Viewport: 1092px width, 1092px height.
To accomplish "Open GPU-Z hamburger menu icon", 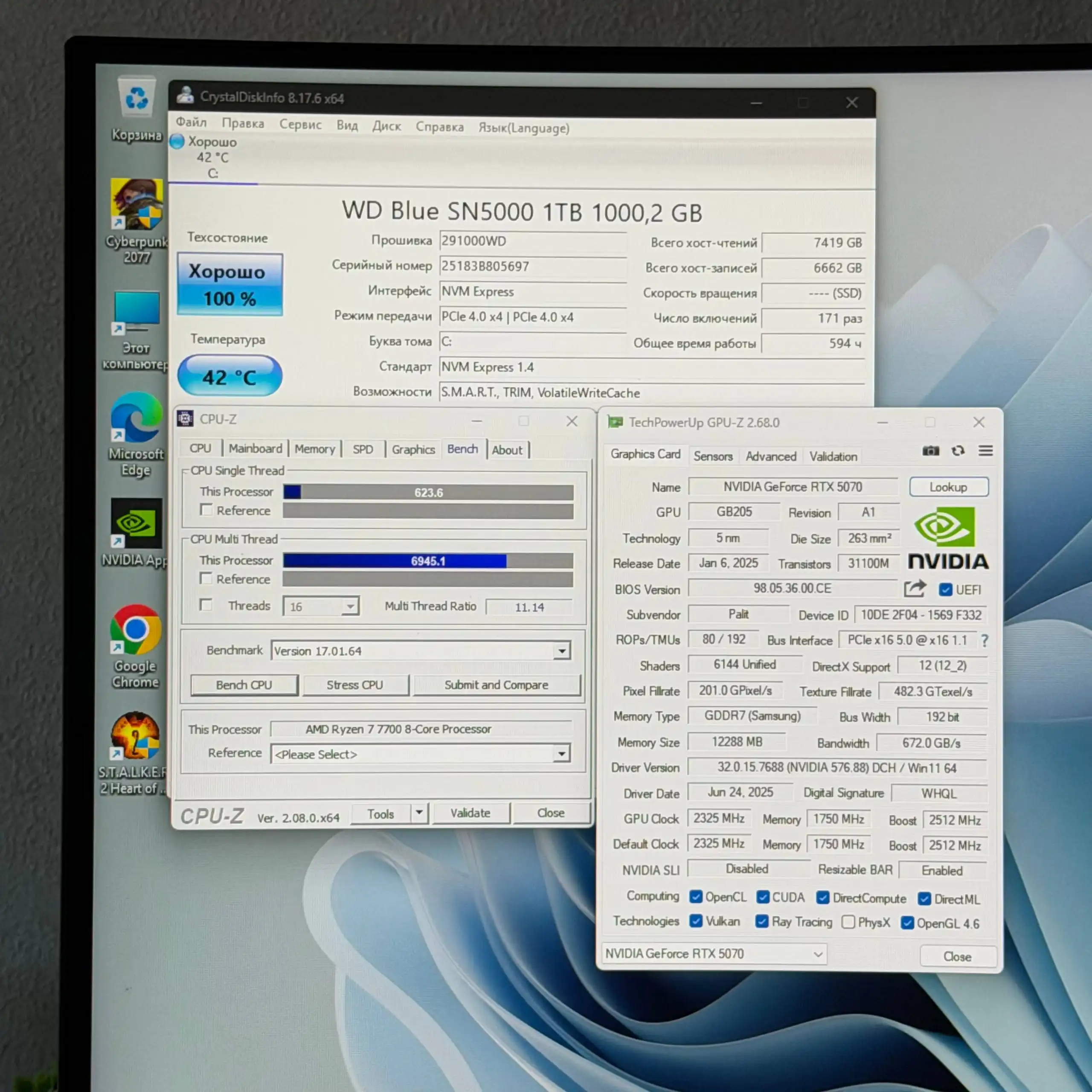I will click(x=985, y=450).
